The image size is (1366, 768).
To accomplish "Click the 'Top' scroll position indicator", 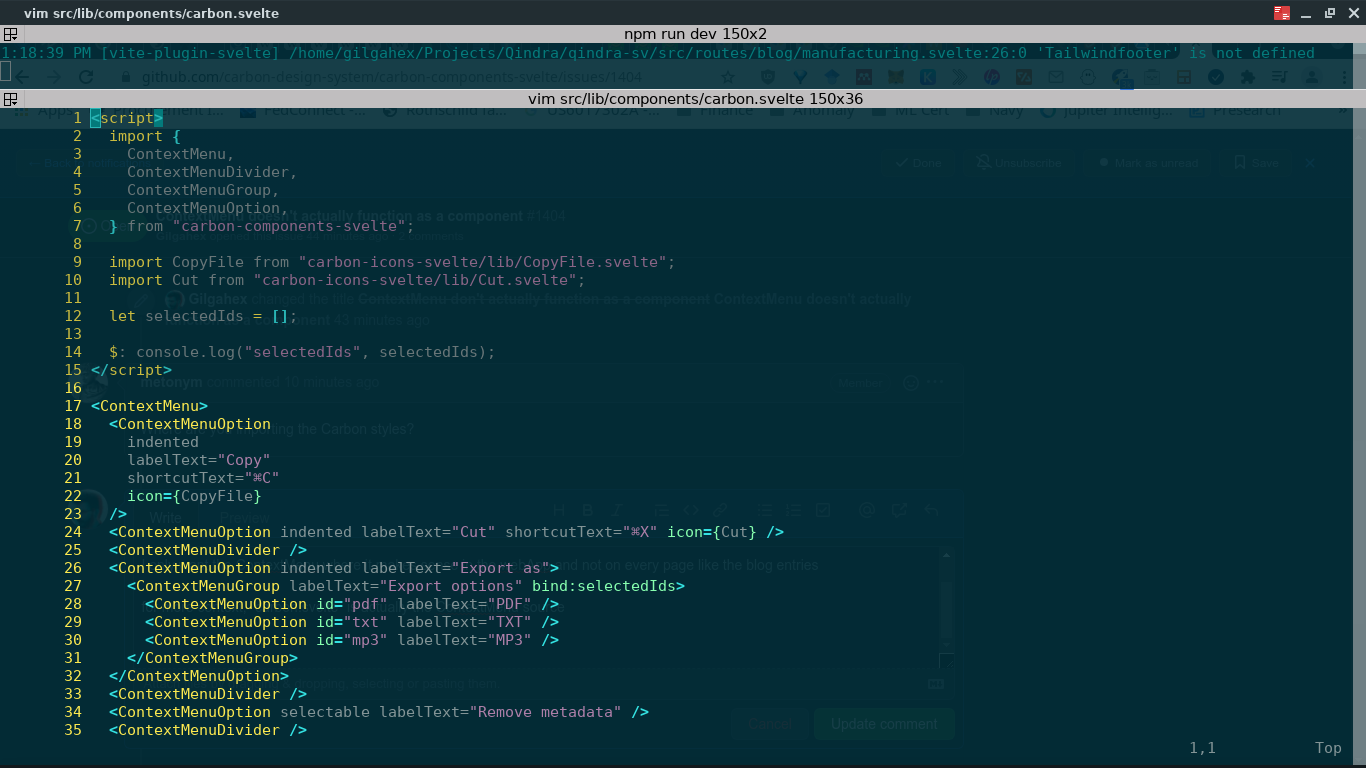I will coord(1329,748).
